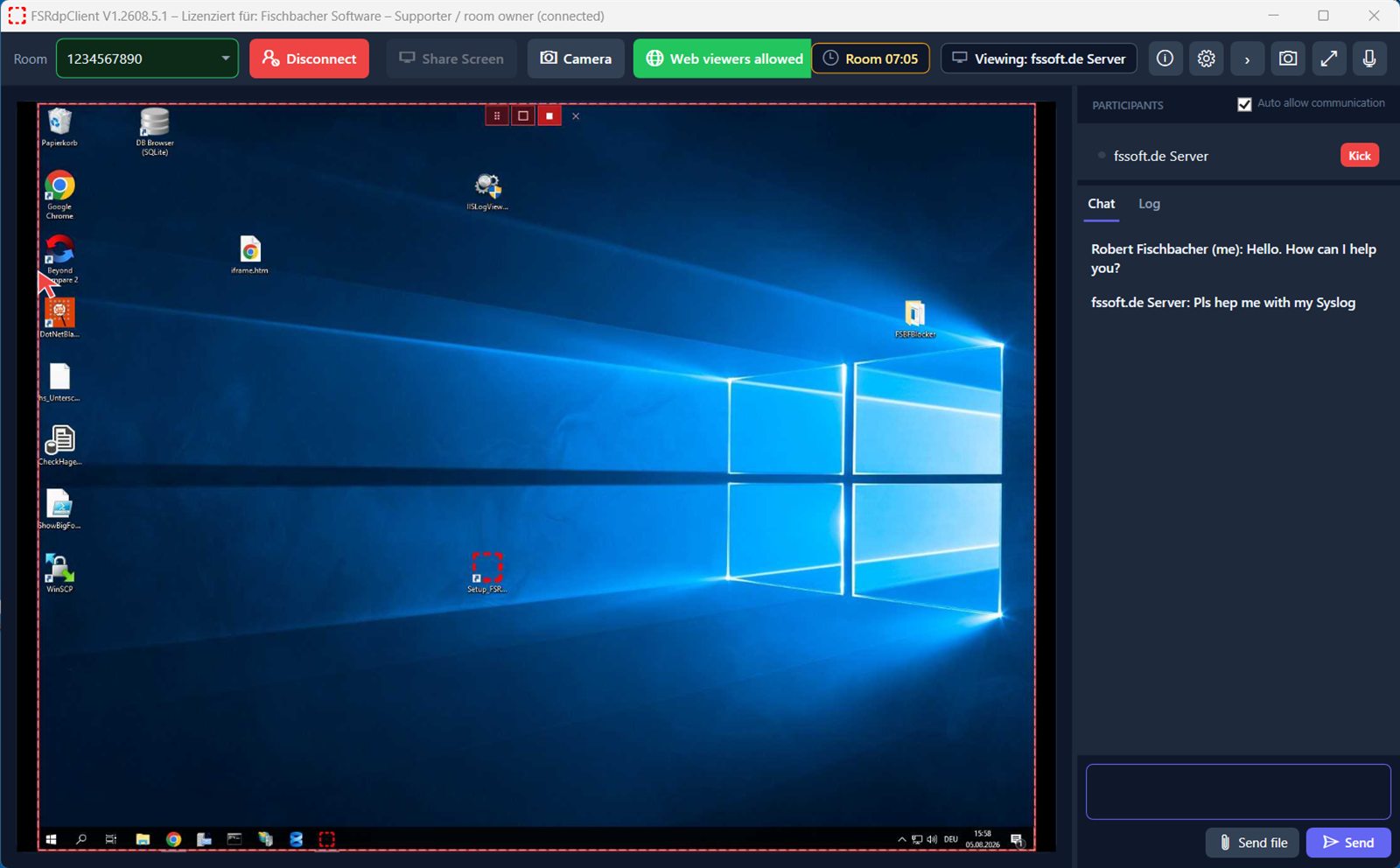
Task: Switch to the Chat tab
Action: pyautogui.click(x=1101, y=204)
